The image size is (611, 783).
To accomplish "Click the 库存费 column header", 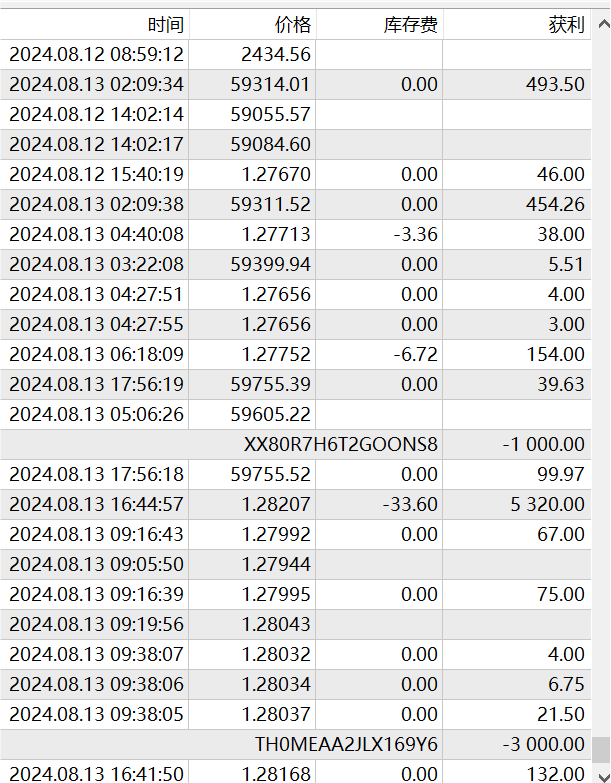I will [410, 25].
